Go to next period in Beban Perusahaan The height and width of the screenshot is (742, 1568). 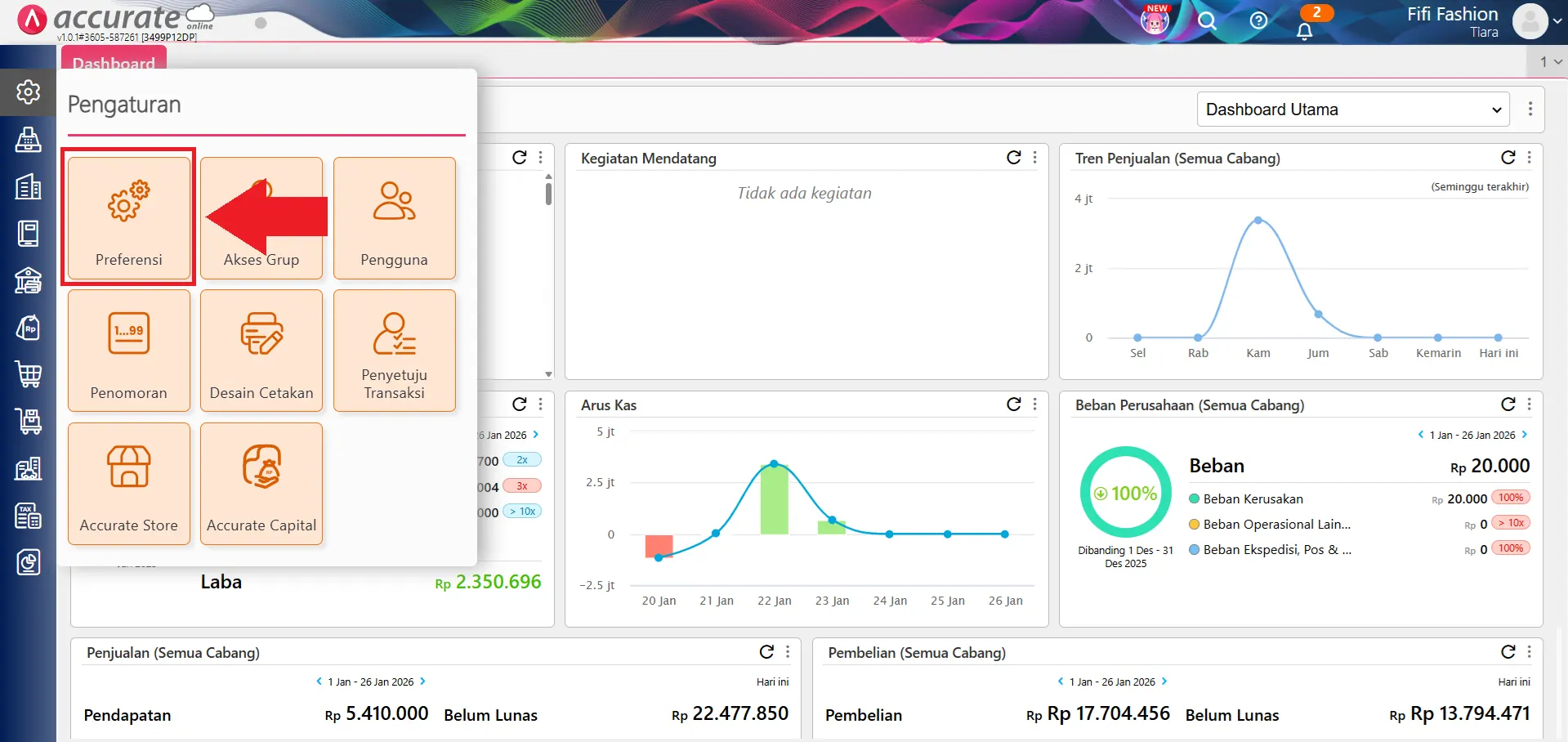coord(1525,435)
